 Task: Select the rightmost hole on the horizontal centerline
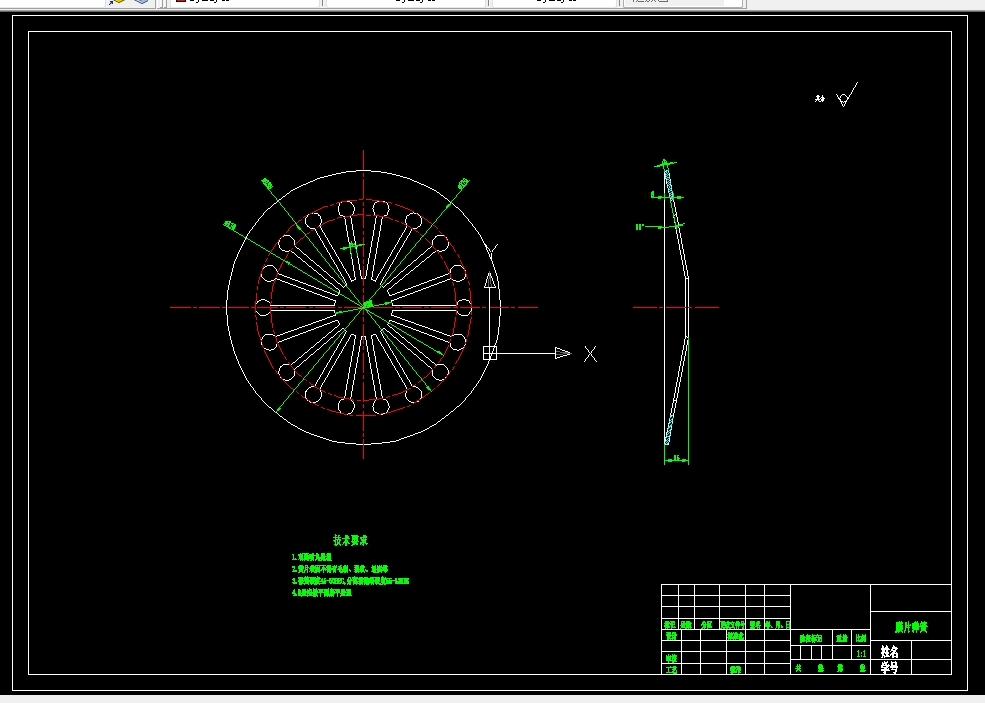(x=463, y=307)
